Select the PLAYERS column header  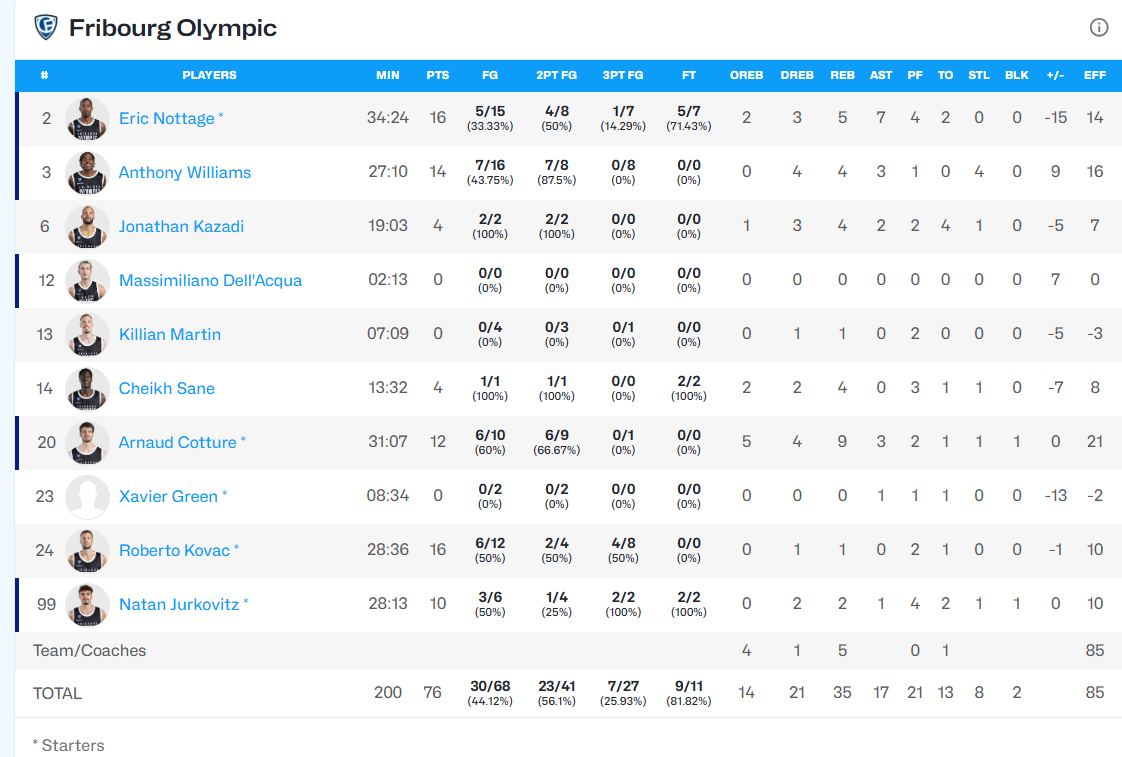tap(209, 75)
